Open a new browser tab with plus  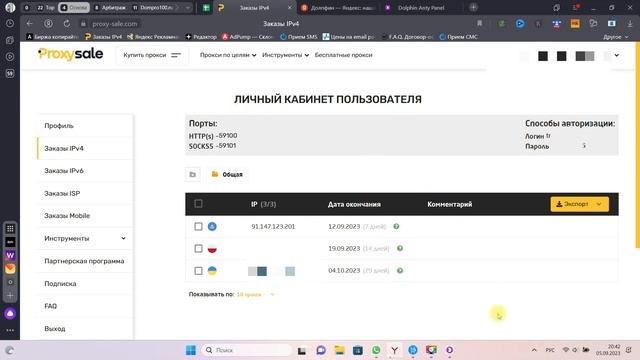(473, 7)
